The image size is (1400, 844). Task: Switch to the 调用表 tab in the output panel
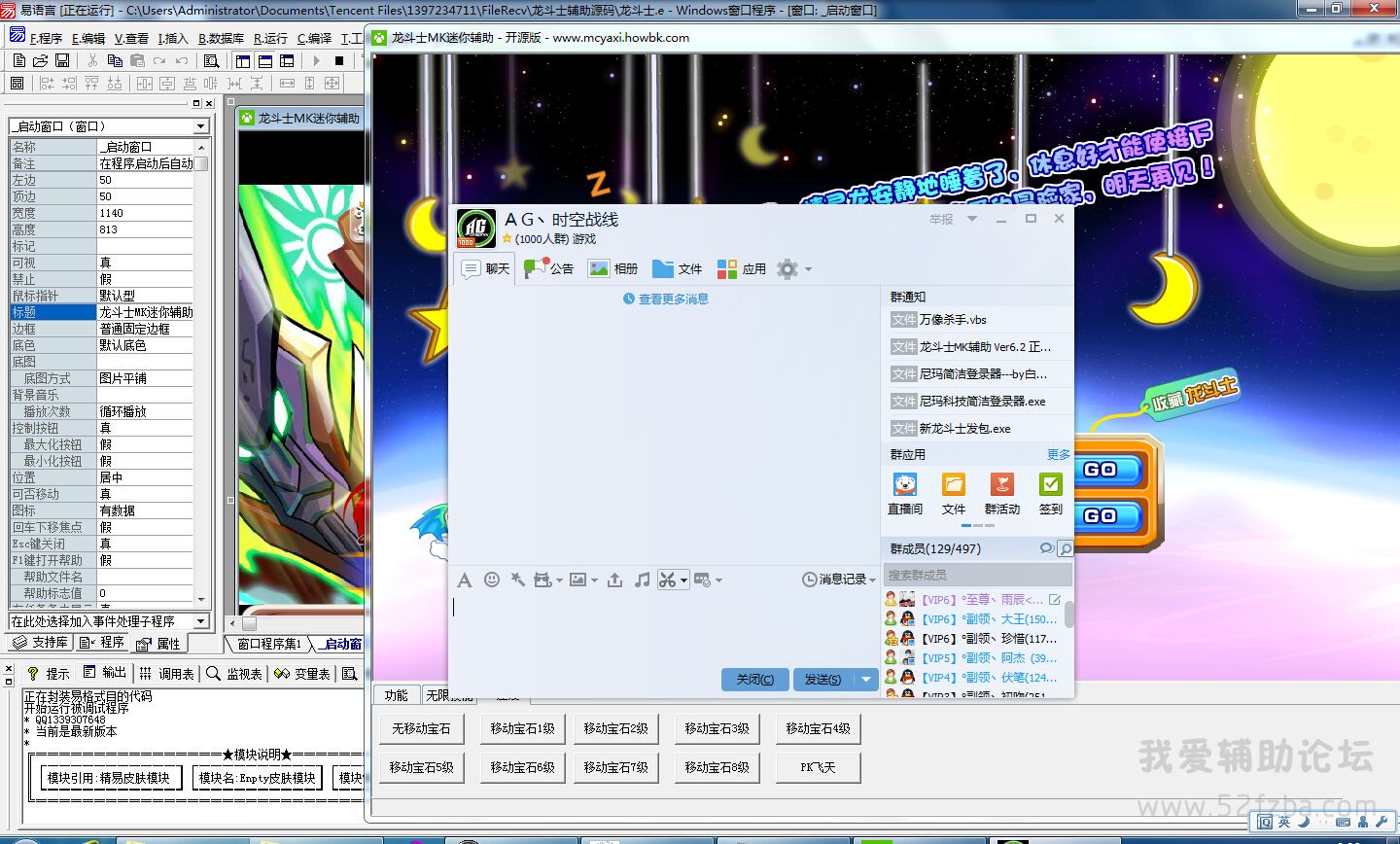[x=166, y=673]
